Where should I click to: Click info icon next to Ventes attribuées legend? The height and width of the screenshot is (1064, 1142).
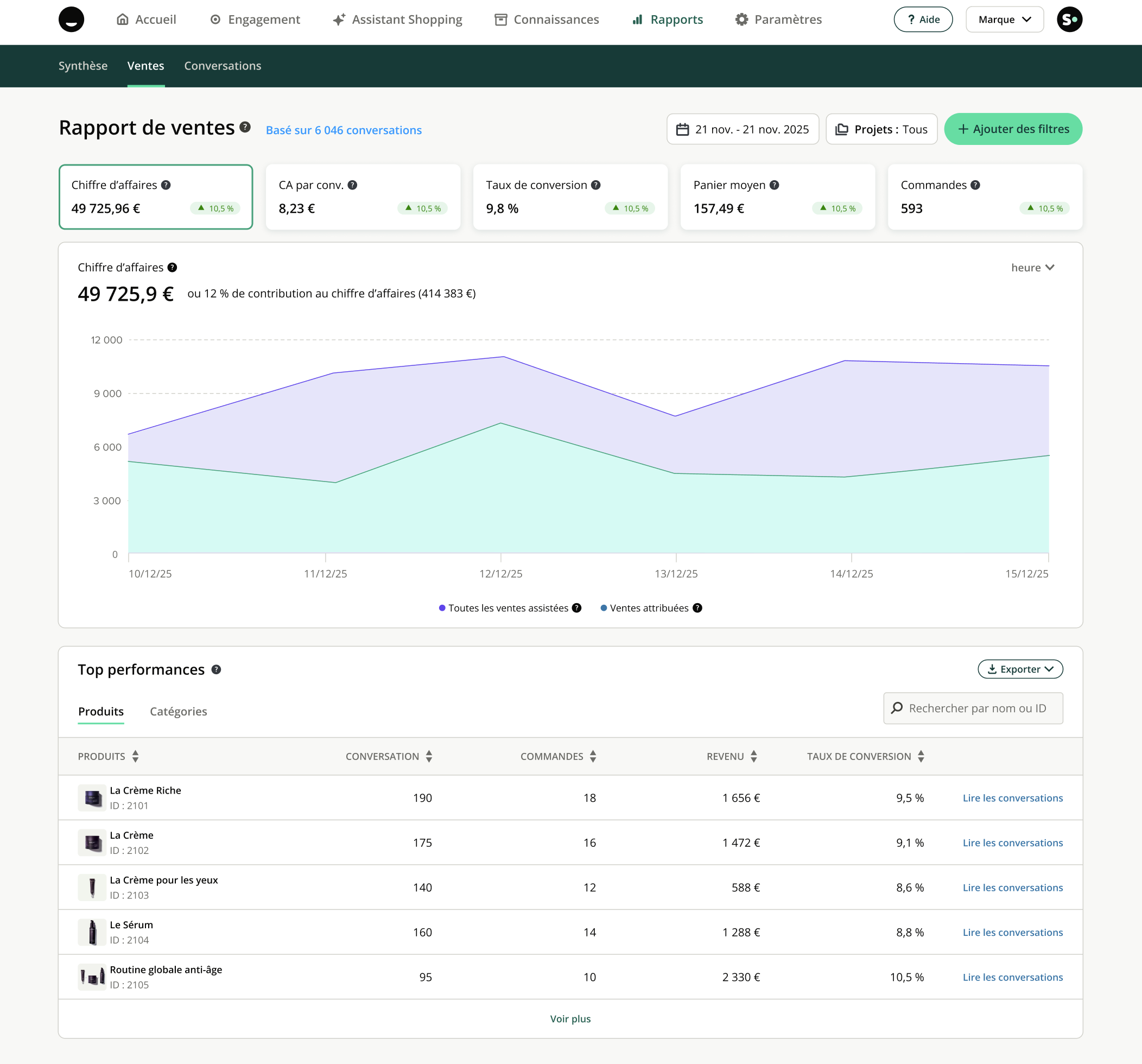(697, 608)
